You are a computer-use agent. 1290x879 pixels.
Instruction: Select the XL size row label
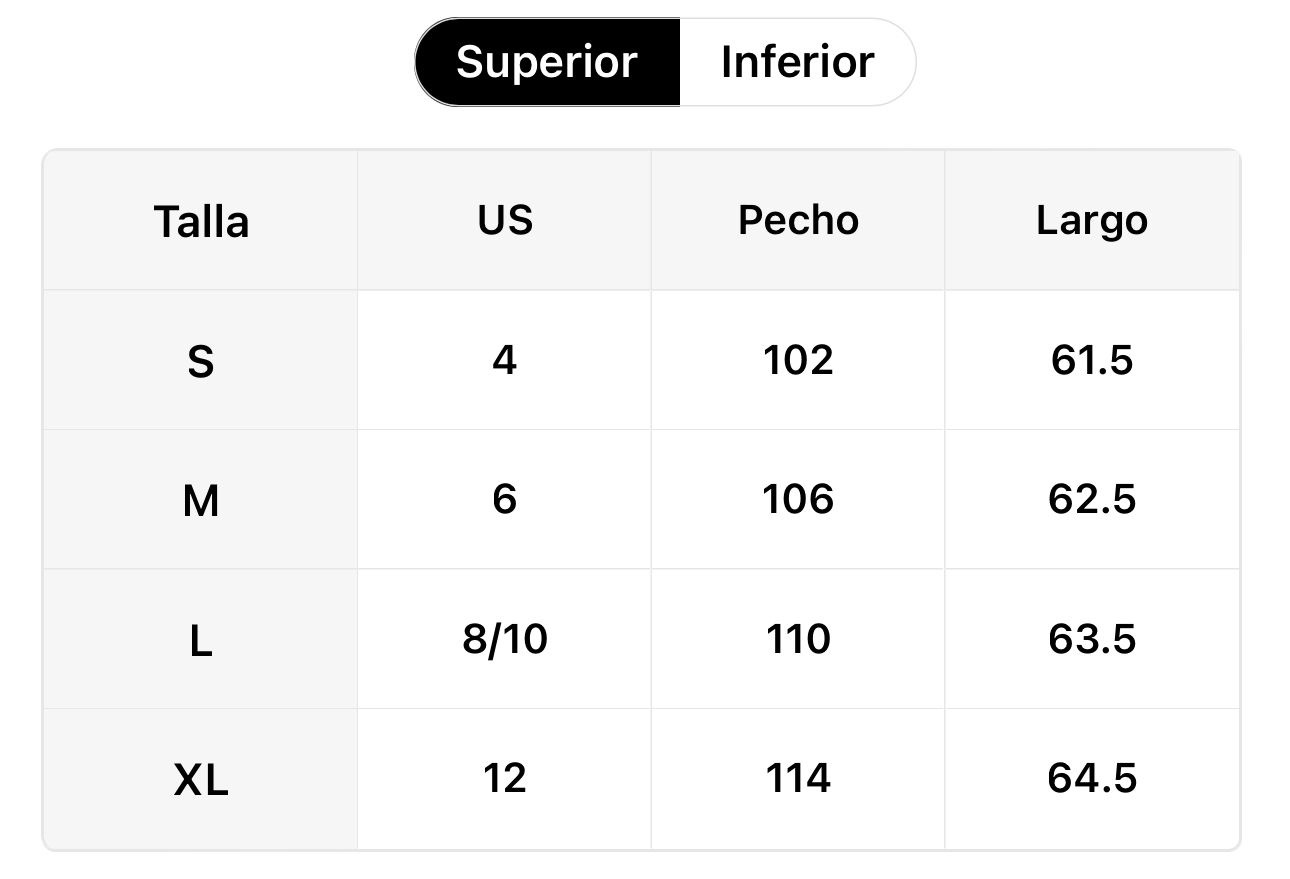[201, 779]
